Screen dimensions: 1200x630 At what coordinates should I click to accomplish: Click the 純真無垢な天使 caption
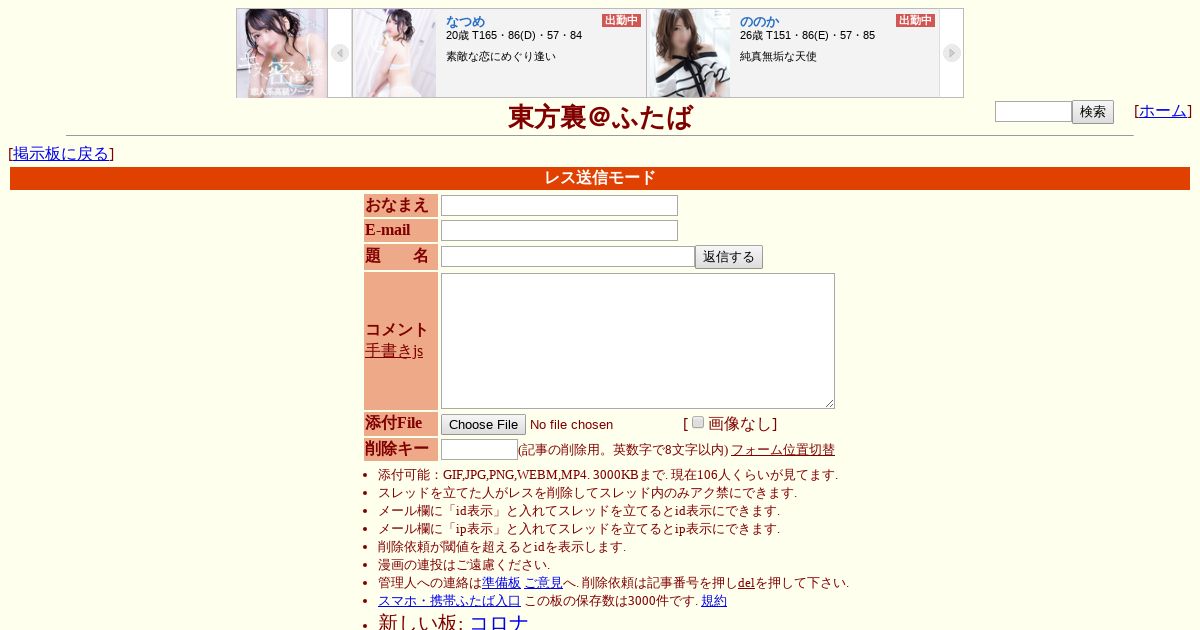(x=778, y=56)
